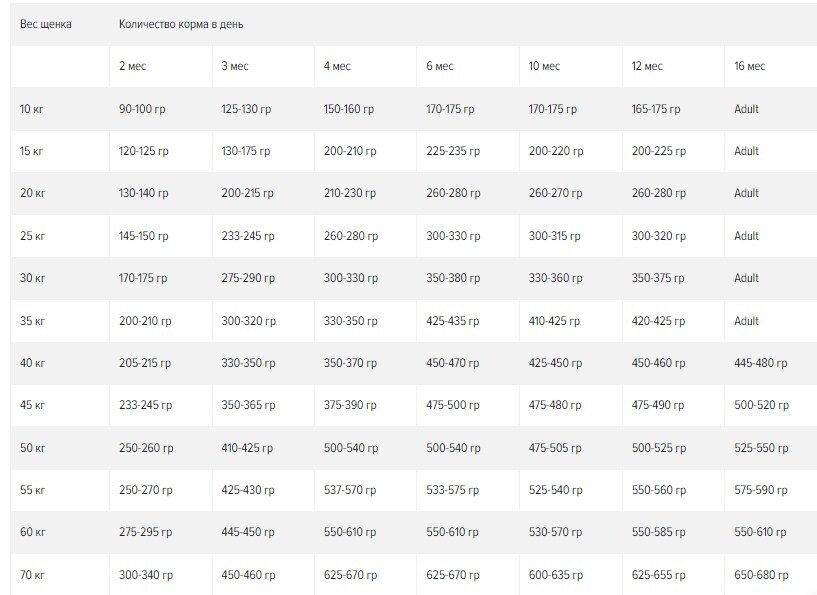Click the '35 кг' row label
The width and height of the screenshot is (817, 595).
pos(32,320)
